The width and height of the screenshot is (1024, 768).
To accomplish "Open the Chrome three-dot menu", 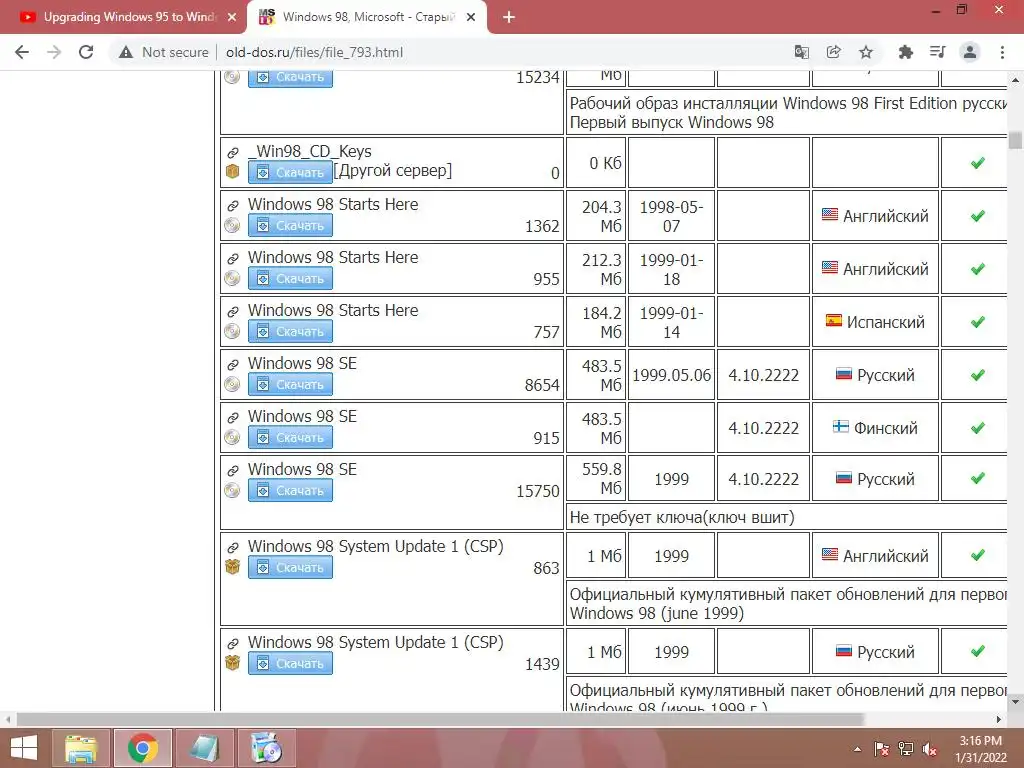I will (x=1002, y=52).
